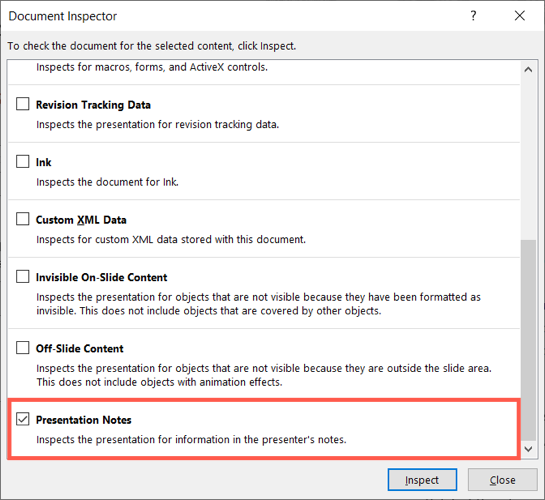This screenshot has height=500, width=545.
Task: Click the scroll up arrow
Action: [x=528, y=69]
